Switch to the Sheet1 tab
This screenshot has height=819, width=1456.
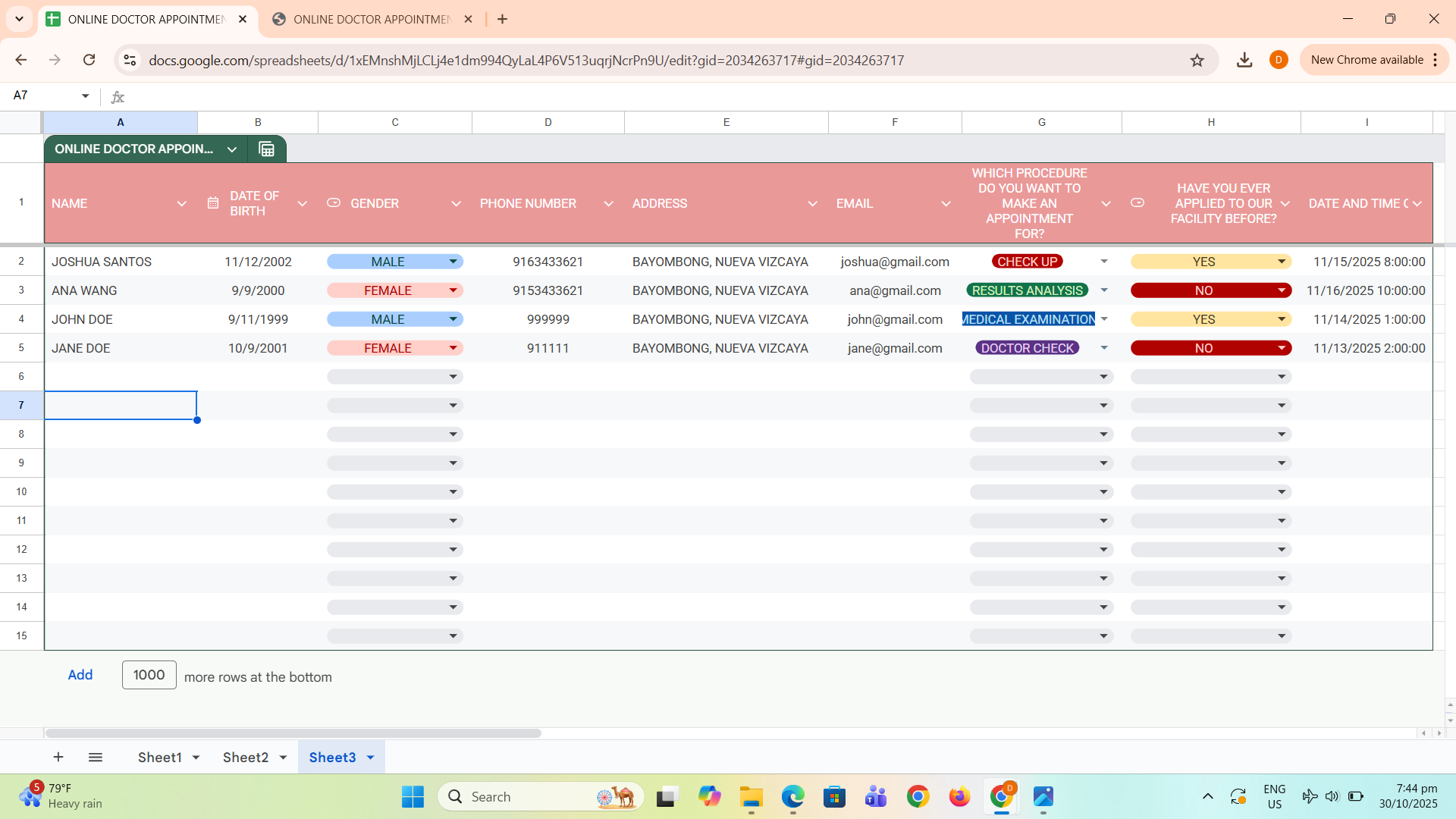(159, 757)
